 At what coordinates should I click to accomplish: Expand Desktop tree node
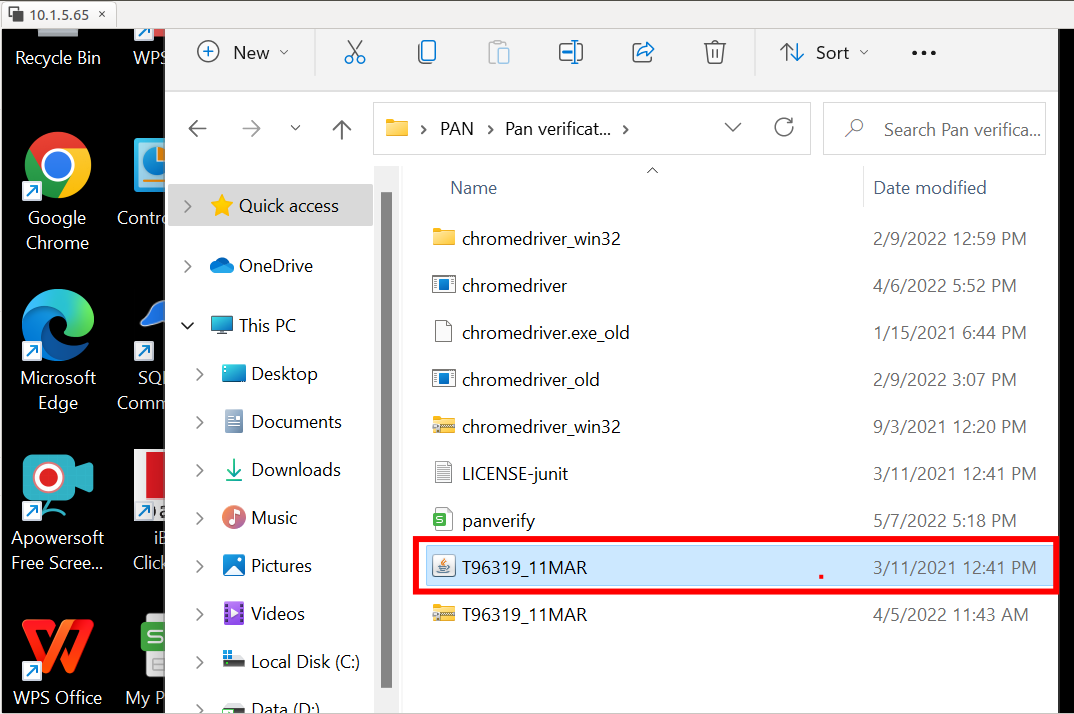[200, 374]
